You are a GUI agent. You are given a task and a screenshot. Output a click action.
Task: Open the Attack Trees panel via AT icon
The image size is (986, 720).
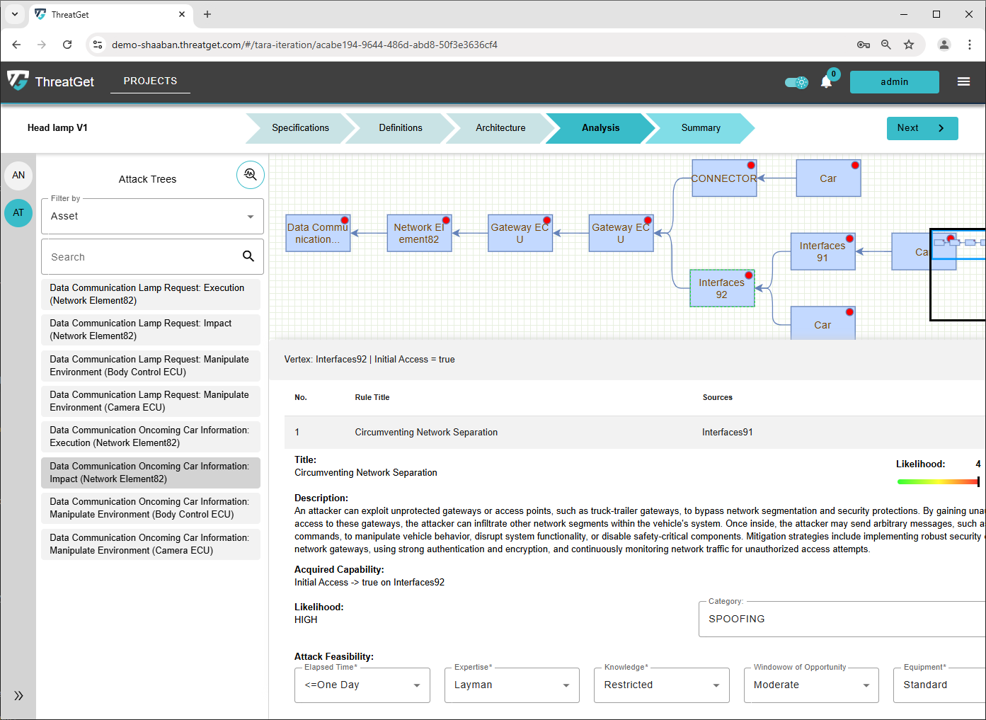coord(18,213)
